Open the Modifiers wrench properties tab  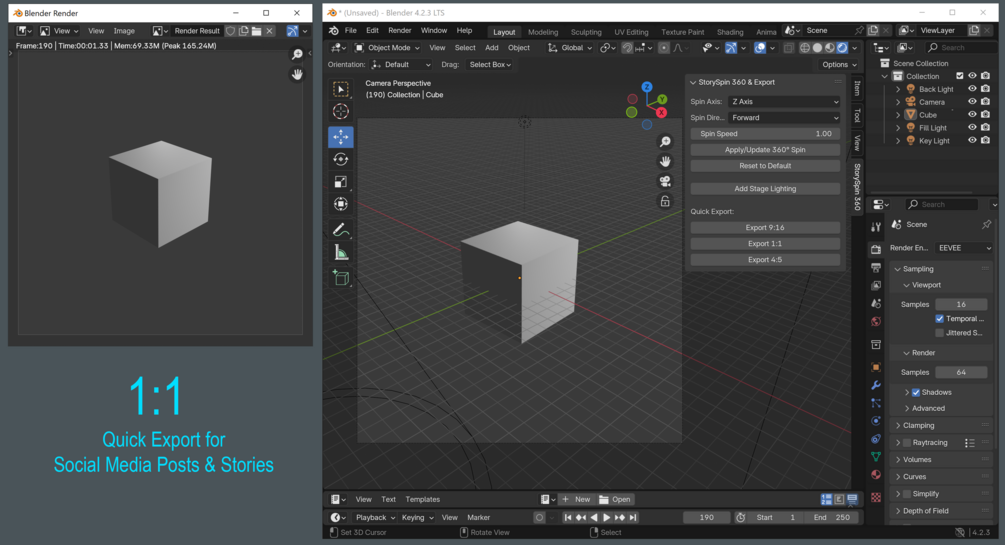point(876,385)
